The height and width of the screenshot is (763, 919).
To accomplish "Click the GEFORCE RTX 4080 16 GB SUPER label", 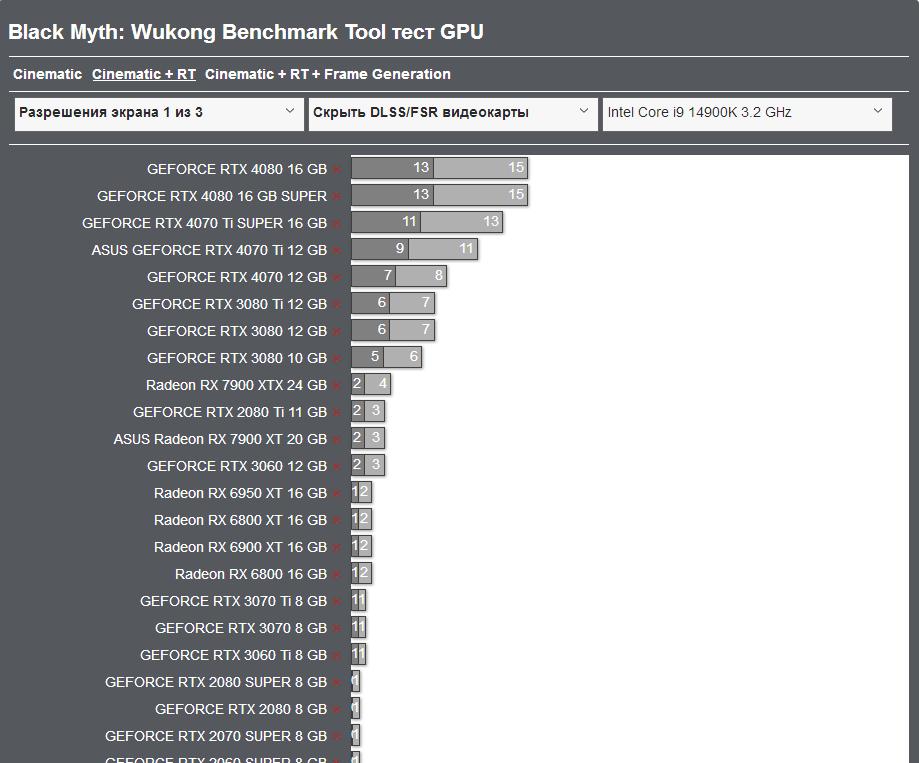I will (x=212, y=196).
